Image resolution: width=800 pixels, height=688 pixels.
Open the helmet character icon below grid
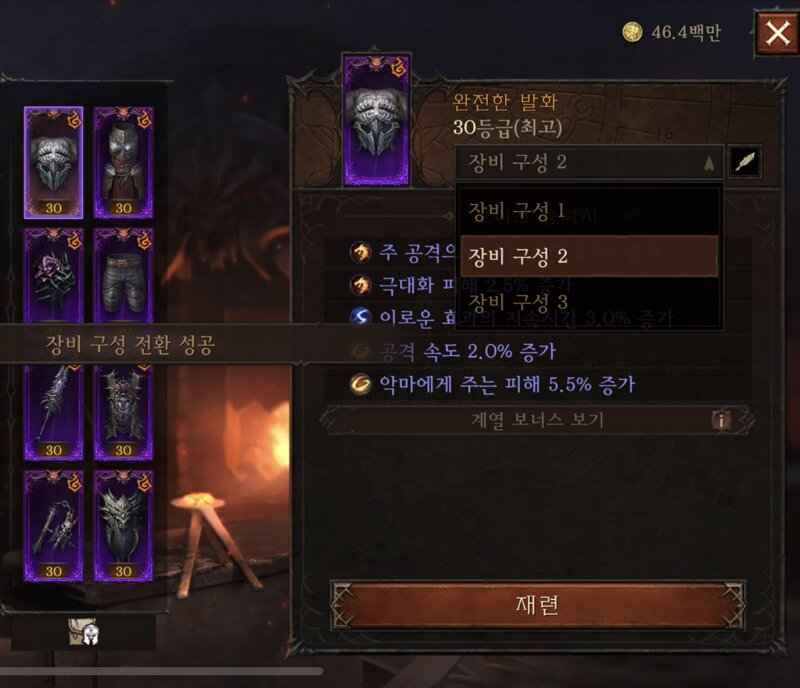pos(84,633)
